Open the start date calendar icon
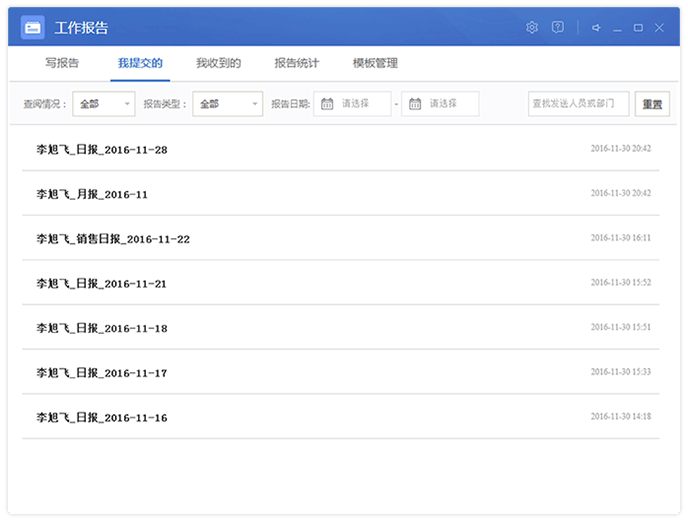 coord(327,104)
